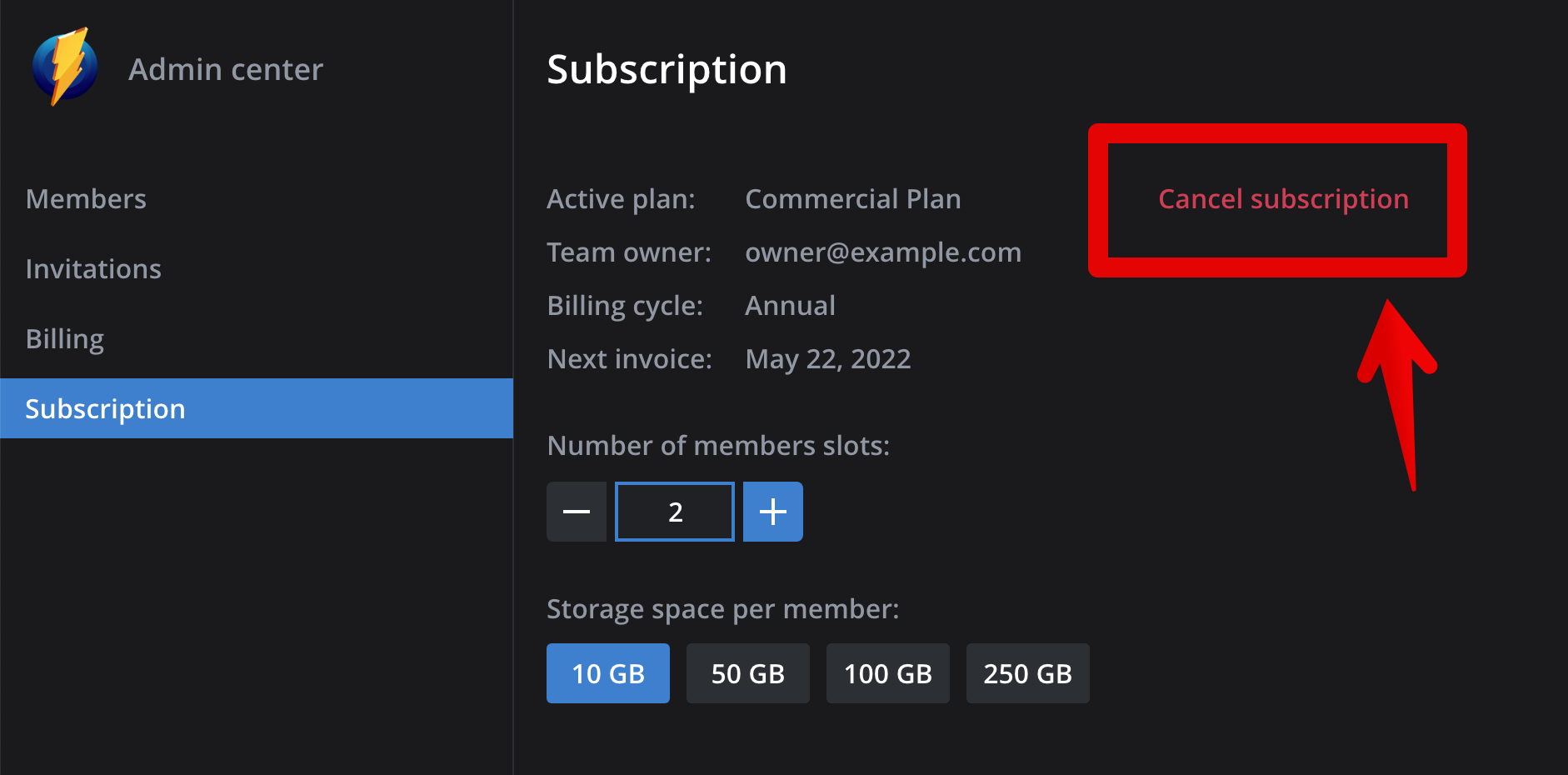Click the Cancel subscription link
Screen dimensions: 1568x775
coord(1283,199)
